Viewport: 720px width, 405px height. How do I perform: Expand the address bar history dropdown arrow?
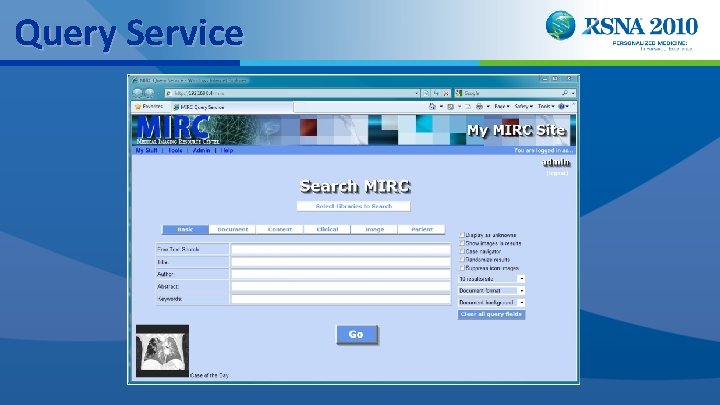tap(416, 93)
